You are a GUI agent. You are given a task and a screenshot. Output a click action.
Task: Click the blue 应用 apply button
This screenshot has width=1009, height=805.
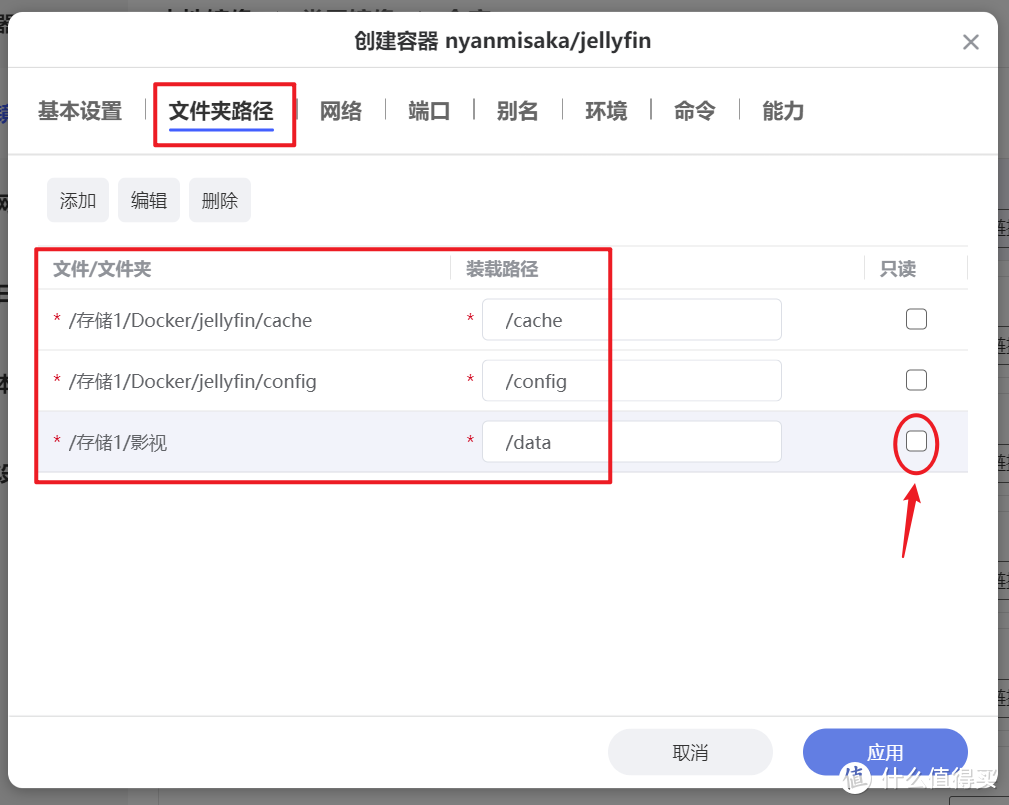[885, 751]
